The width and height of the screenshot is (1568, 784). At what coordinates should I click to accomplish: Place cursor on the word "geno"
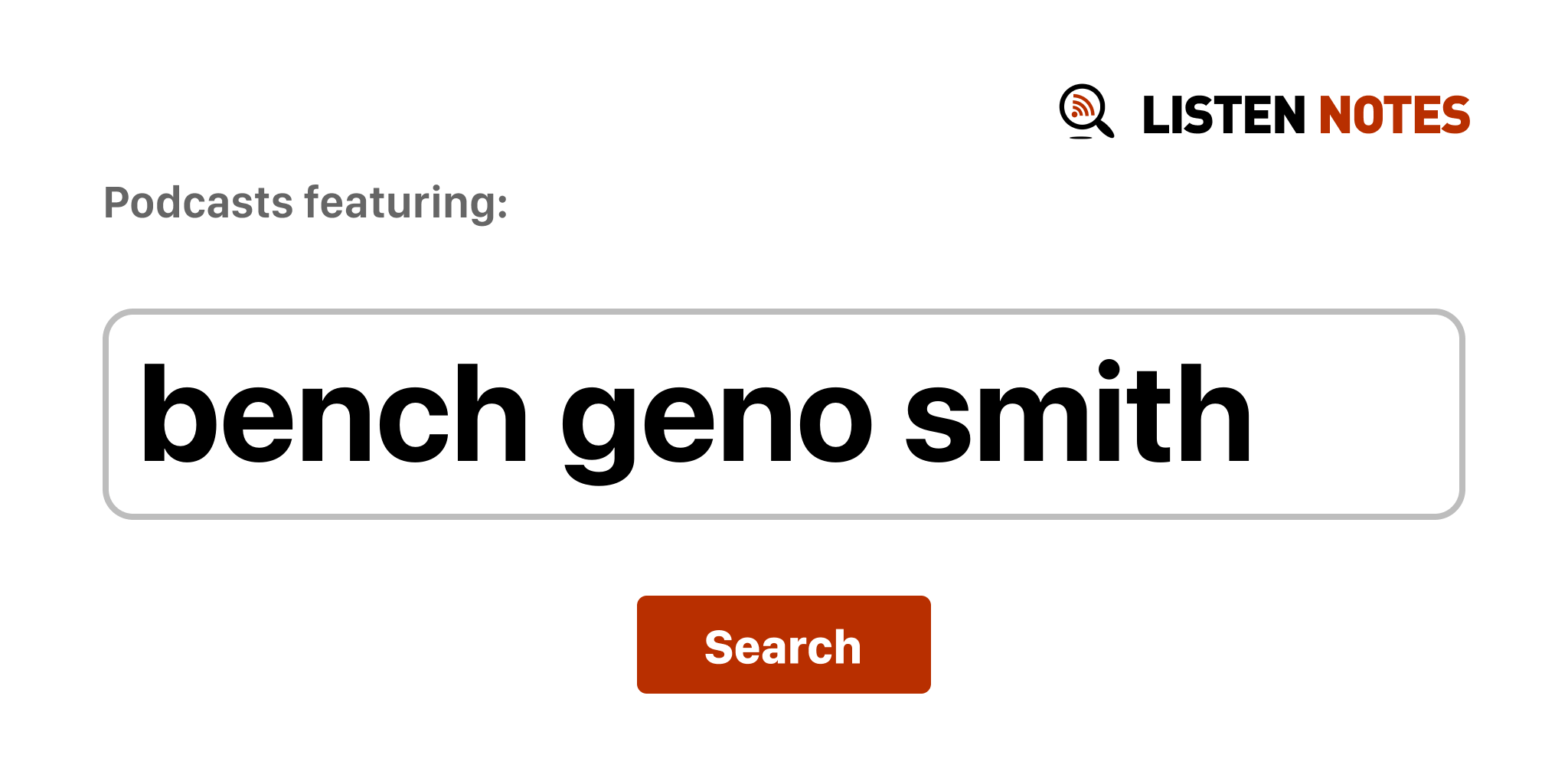coord(716,414)
